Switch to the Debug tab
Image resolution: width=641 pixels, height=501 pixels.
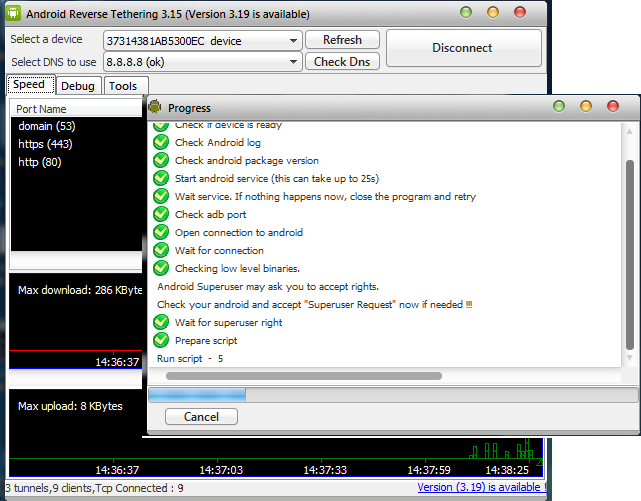click(x=77, y=86)
